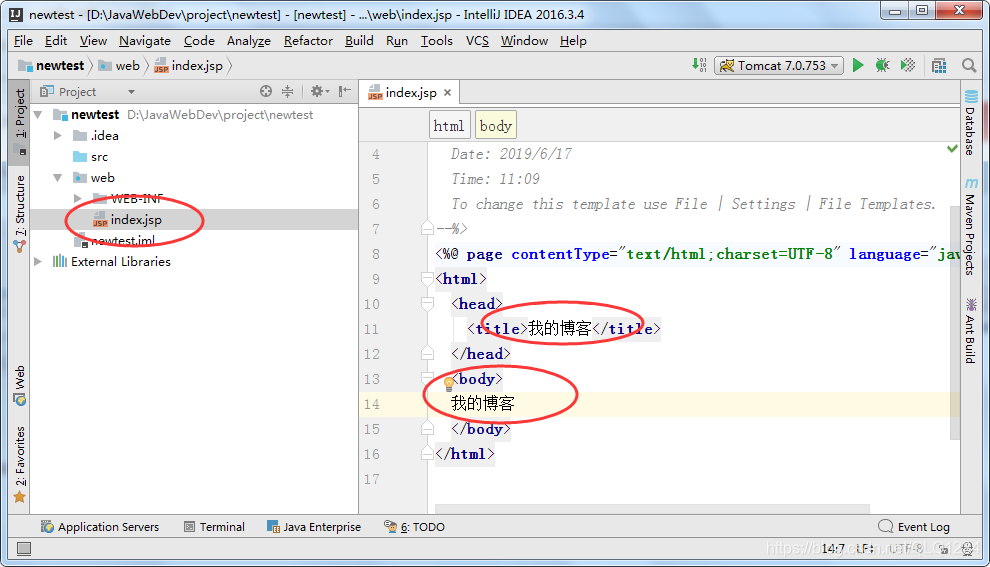Open the Structure tool window

coord(20,213)
